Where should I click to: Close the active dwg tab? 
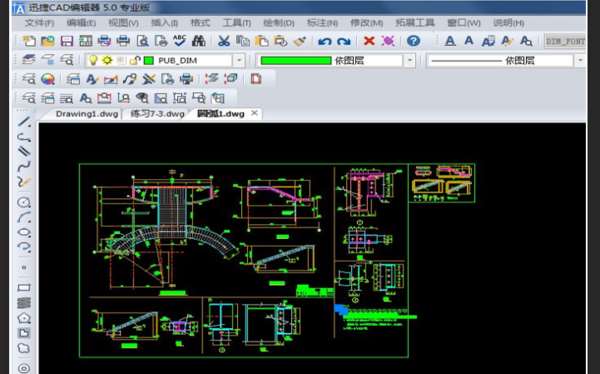point(254,113)
